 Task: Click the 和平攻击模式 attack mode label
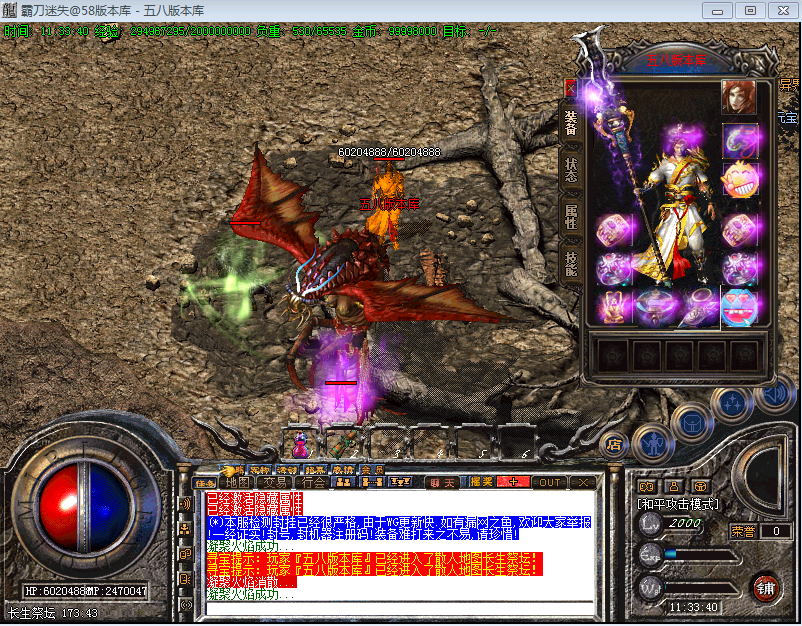678,504
